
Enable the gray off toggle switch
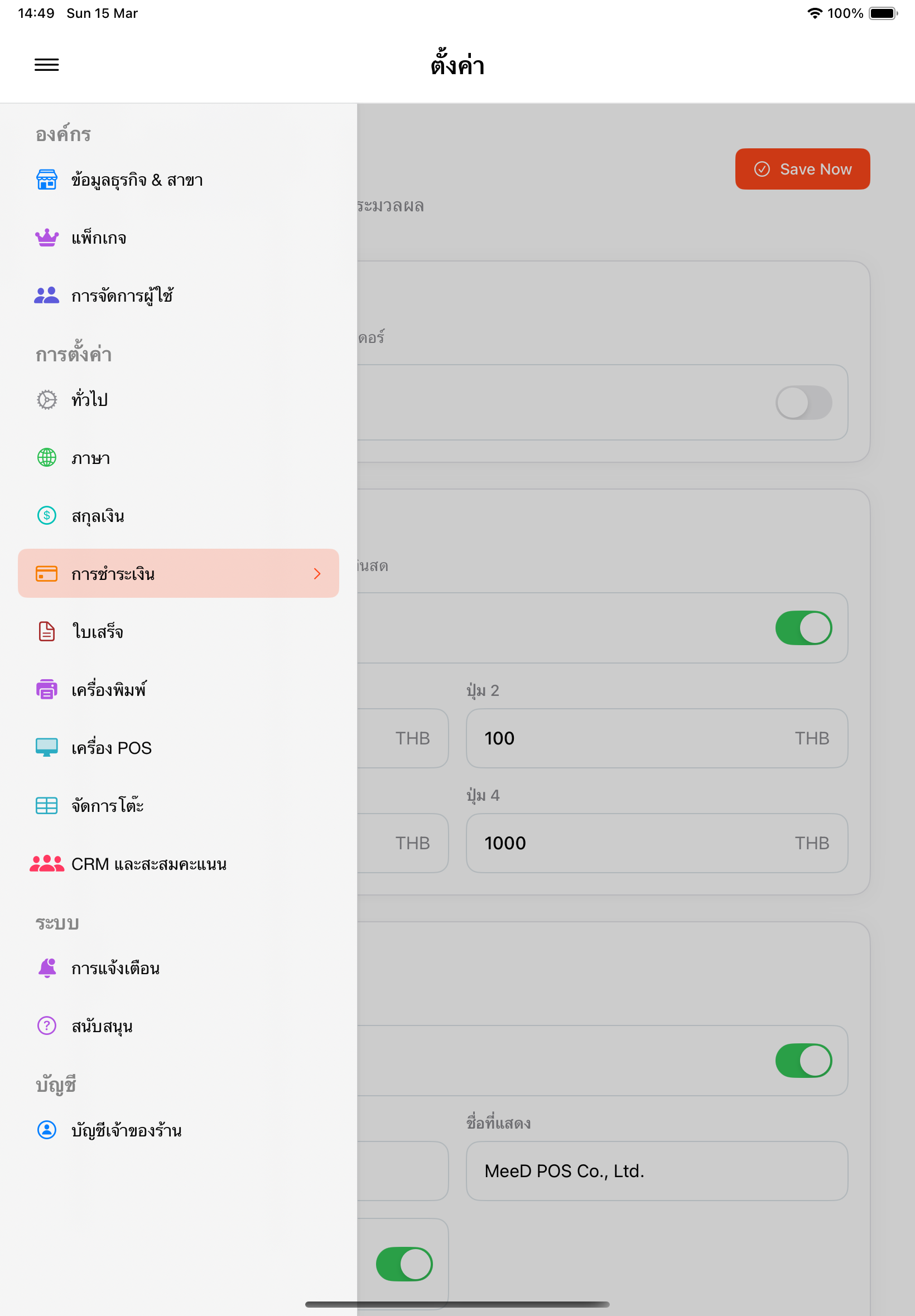click(804, 403)
